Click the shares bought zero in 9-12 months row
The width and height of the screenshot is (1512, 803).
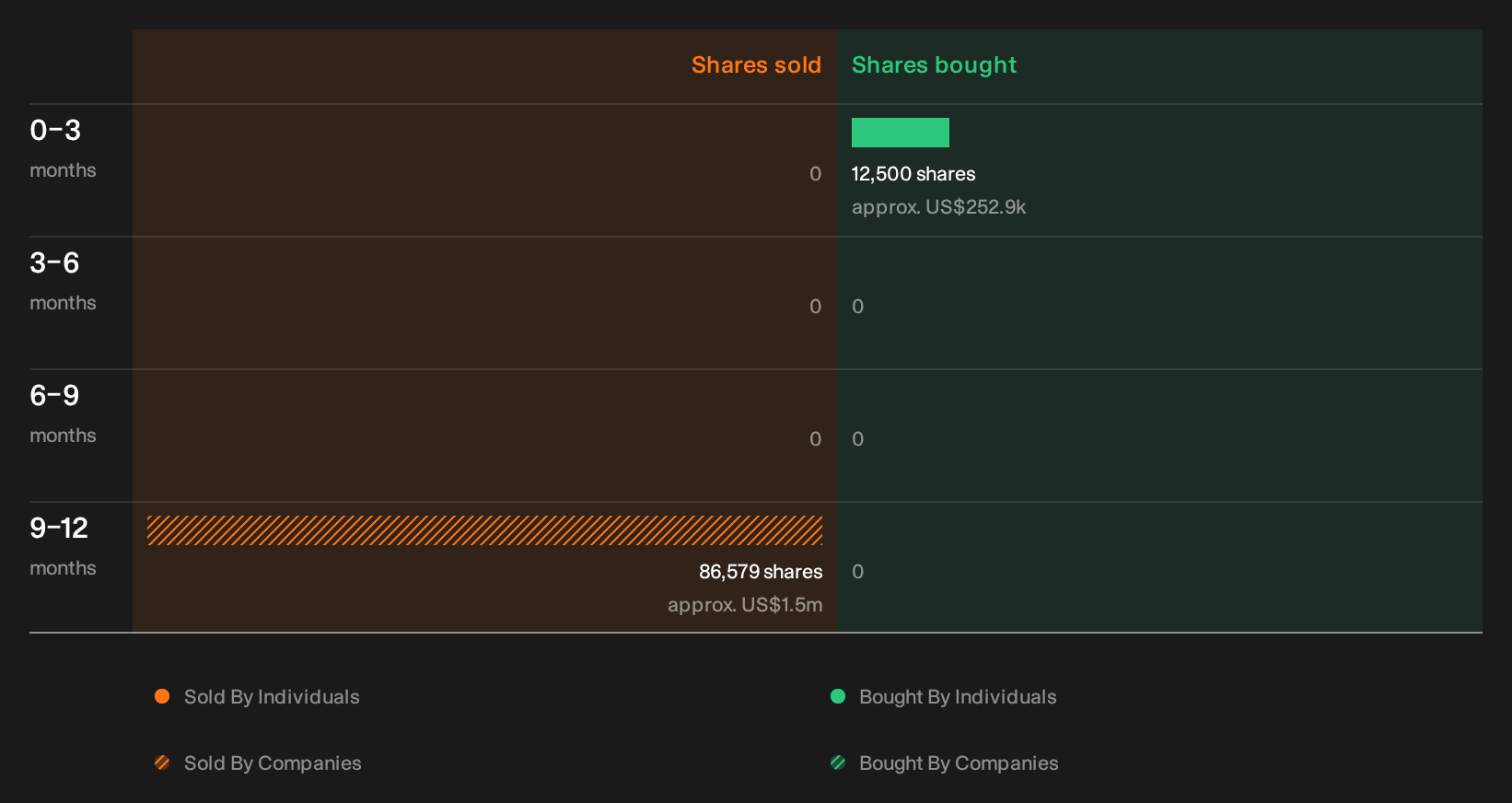(x=857, y=572)
